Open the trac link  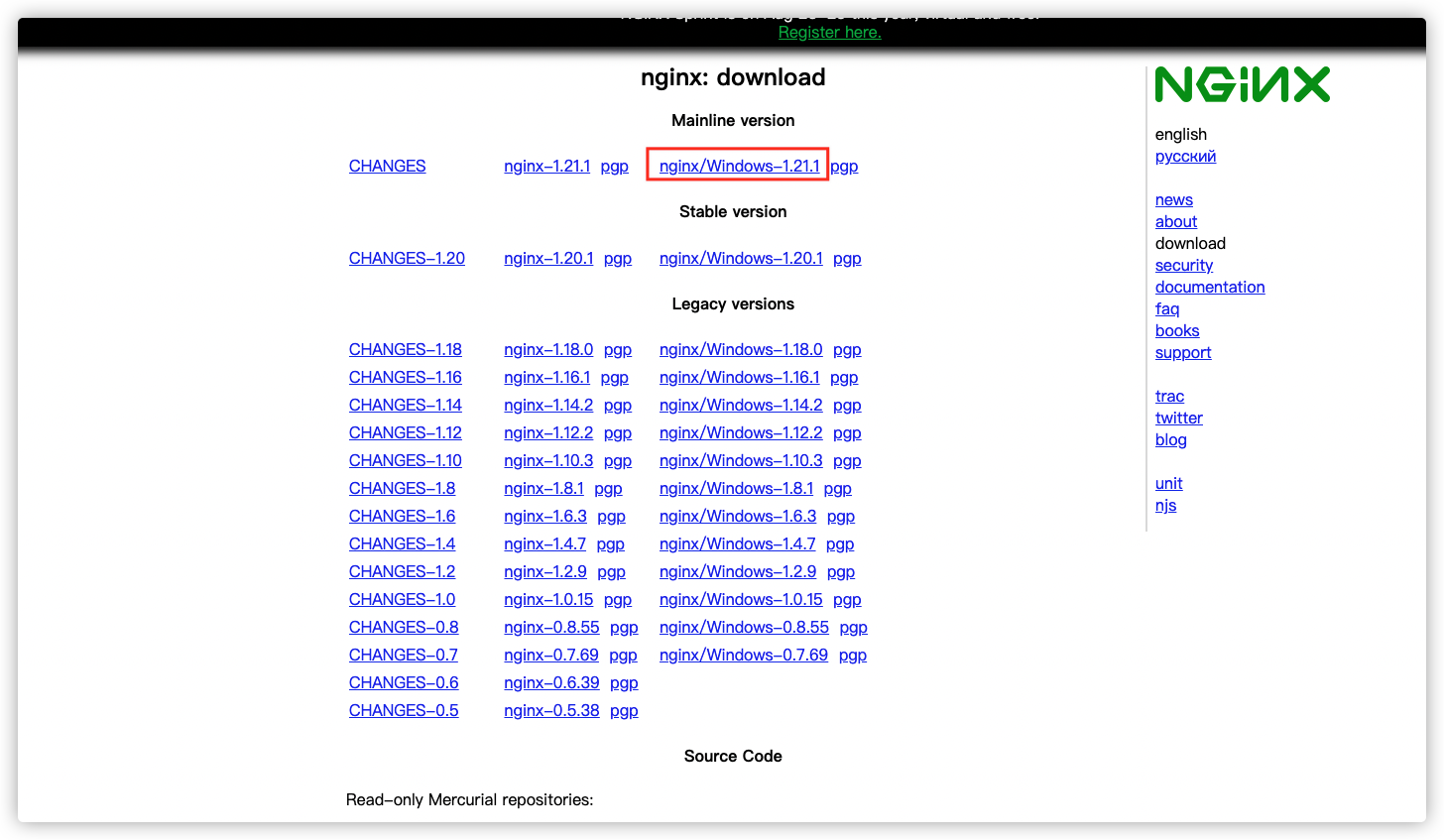pos(1169,397)
